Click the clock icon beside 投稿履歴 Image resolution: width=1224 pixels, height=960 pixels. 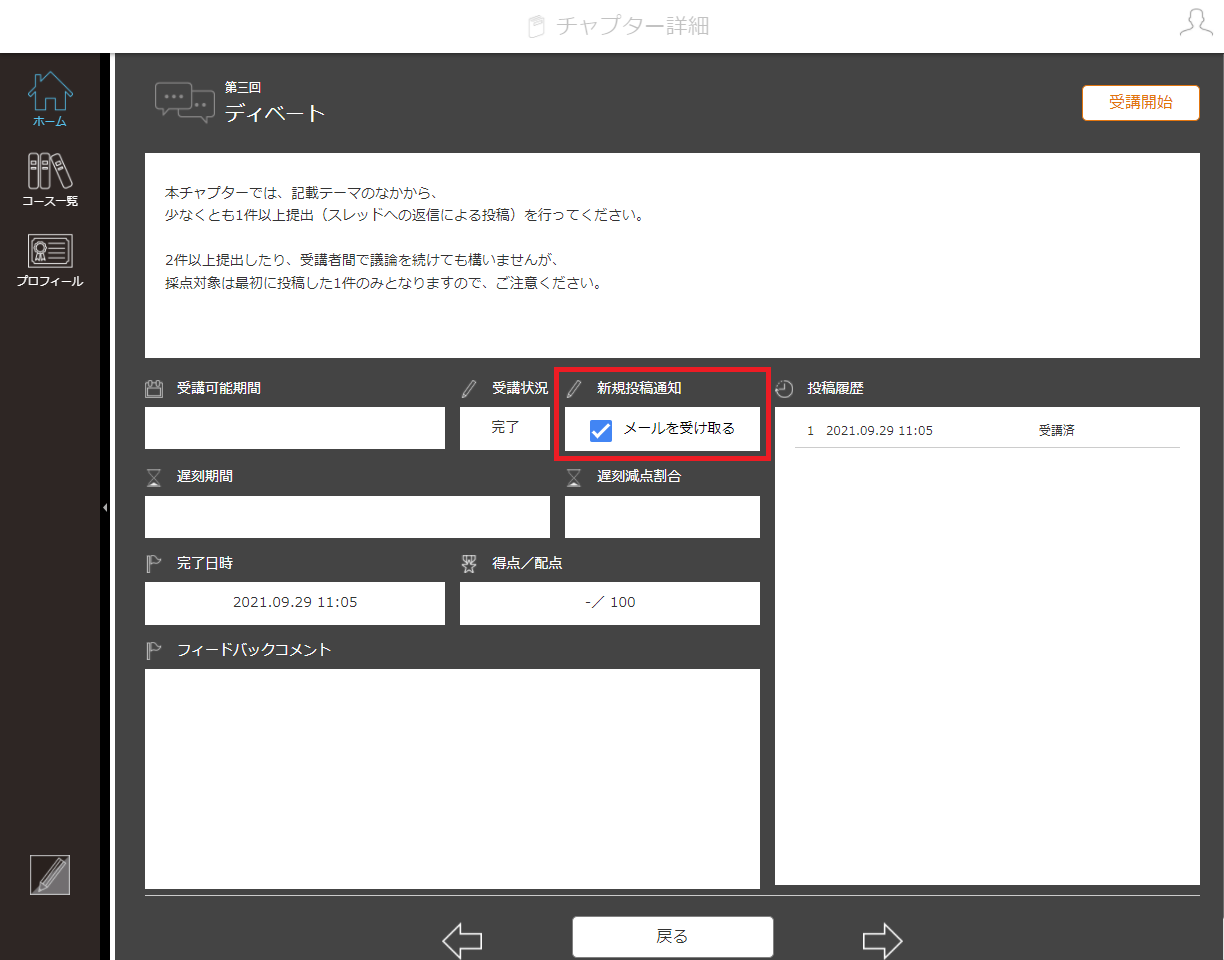click(x=784, y=389)
